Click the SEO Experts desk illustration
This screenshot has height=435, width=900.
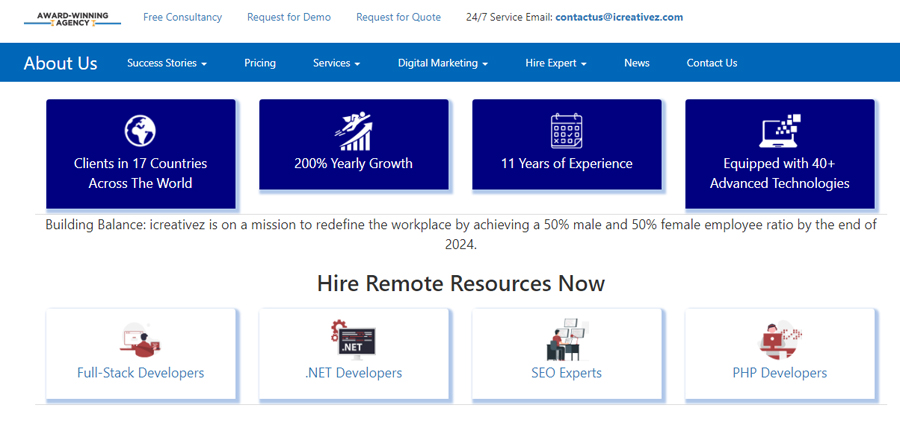567,340
